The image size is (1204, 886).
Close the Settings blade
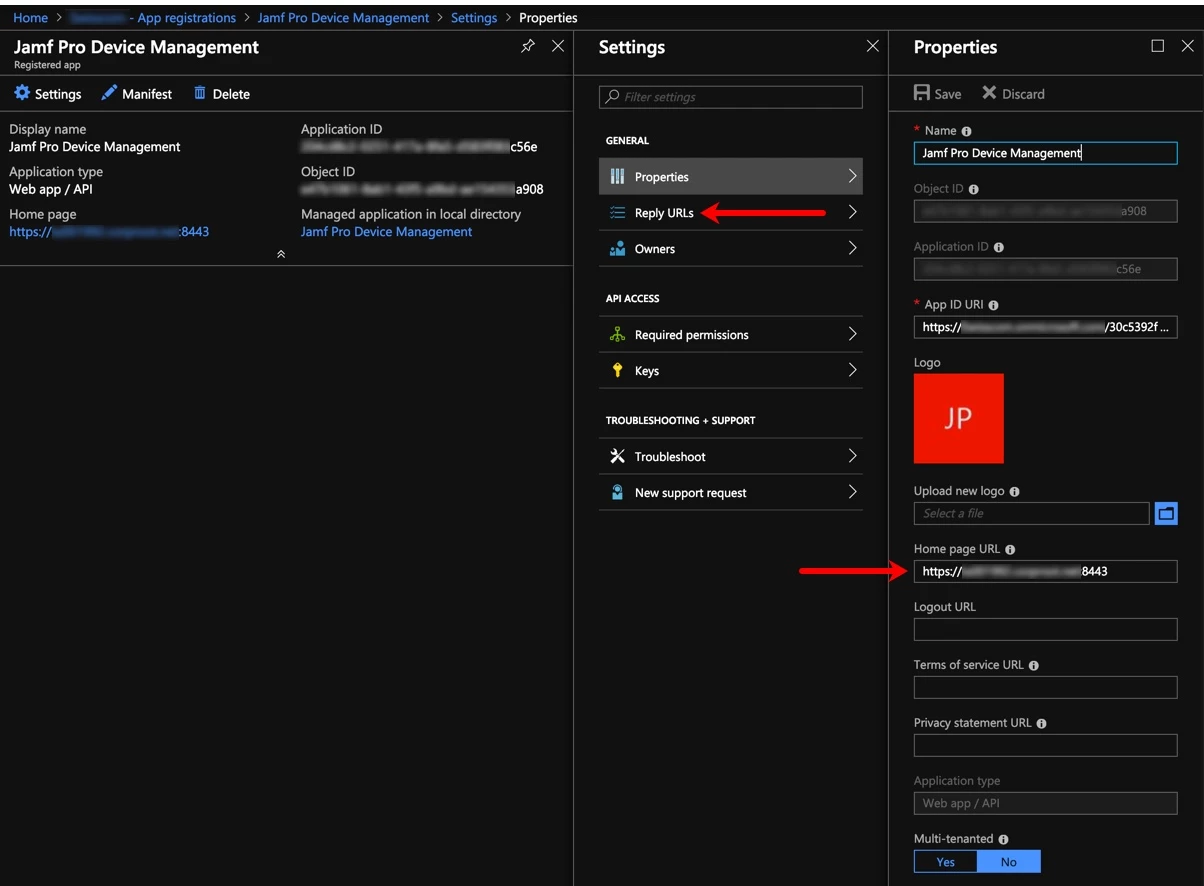873,46
